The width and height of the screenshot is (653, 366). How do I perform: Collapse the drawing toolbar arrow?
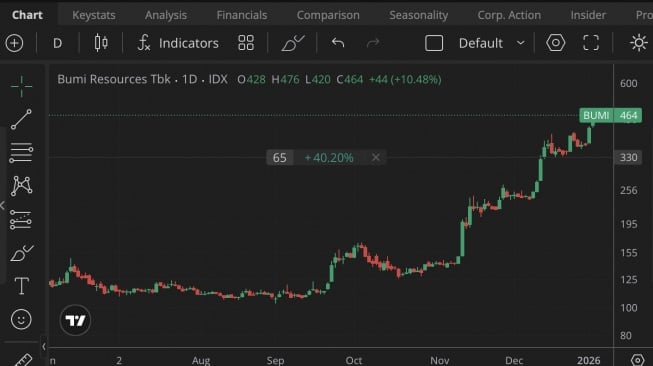(44, 346)
